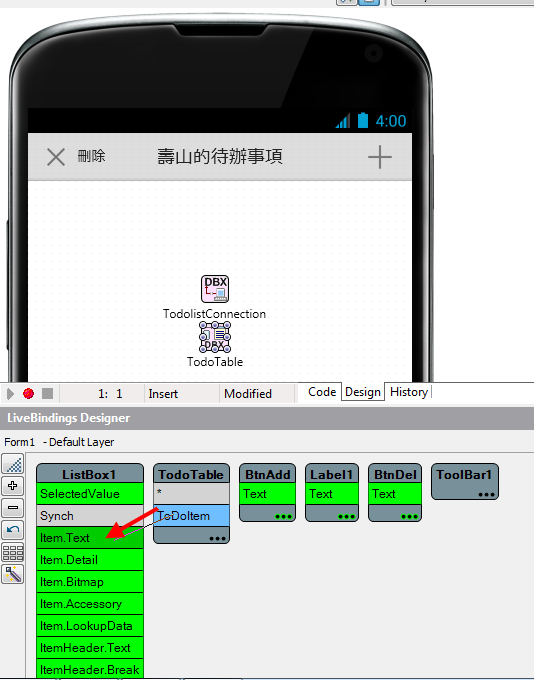Click the Text member of BtnDel

[395, 494]
